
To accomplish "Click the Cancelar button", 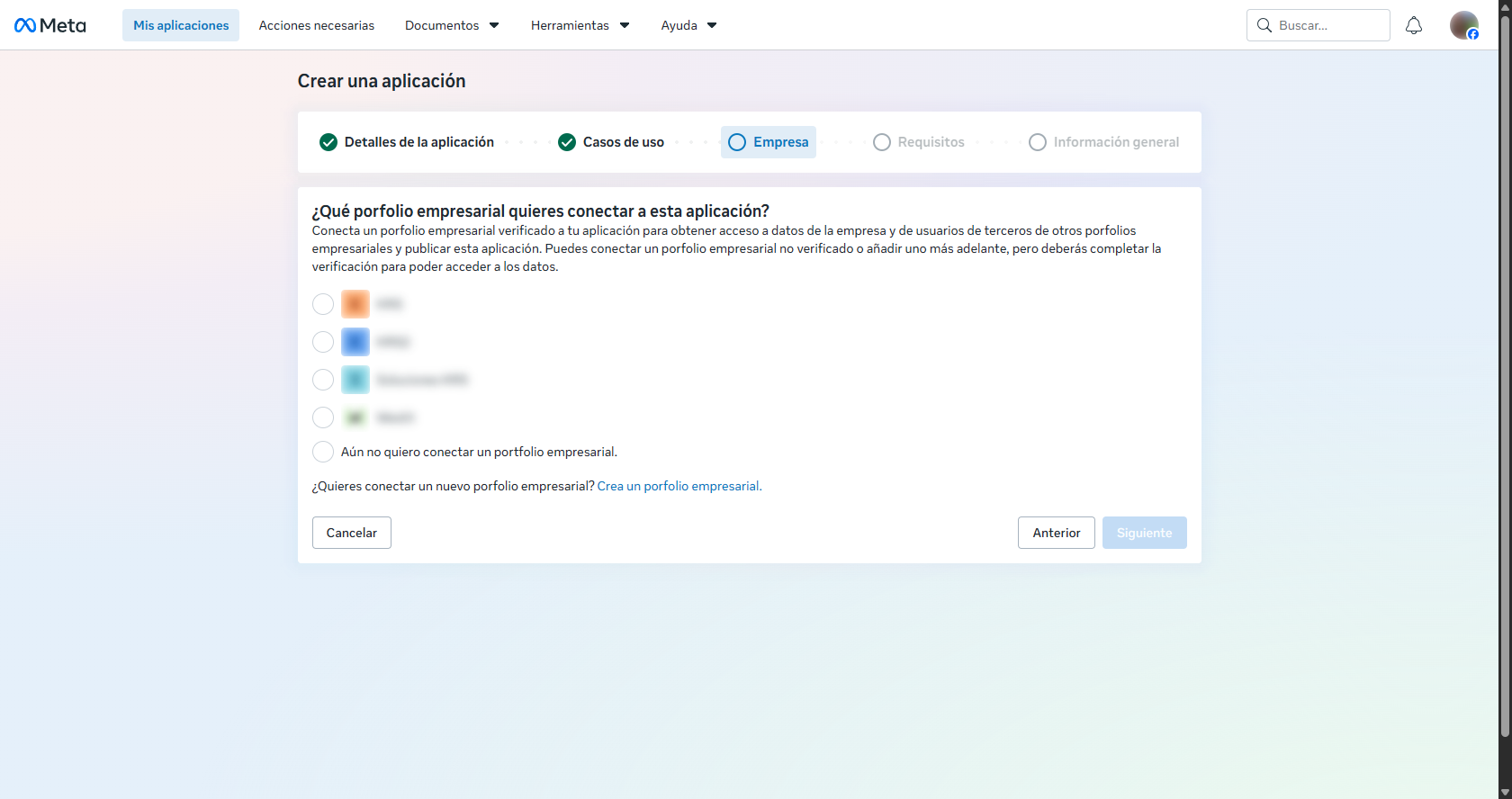I will coord(352,533).
